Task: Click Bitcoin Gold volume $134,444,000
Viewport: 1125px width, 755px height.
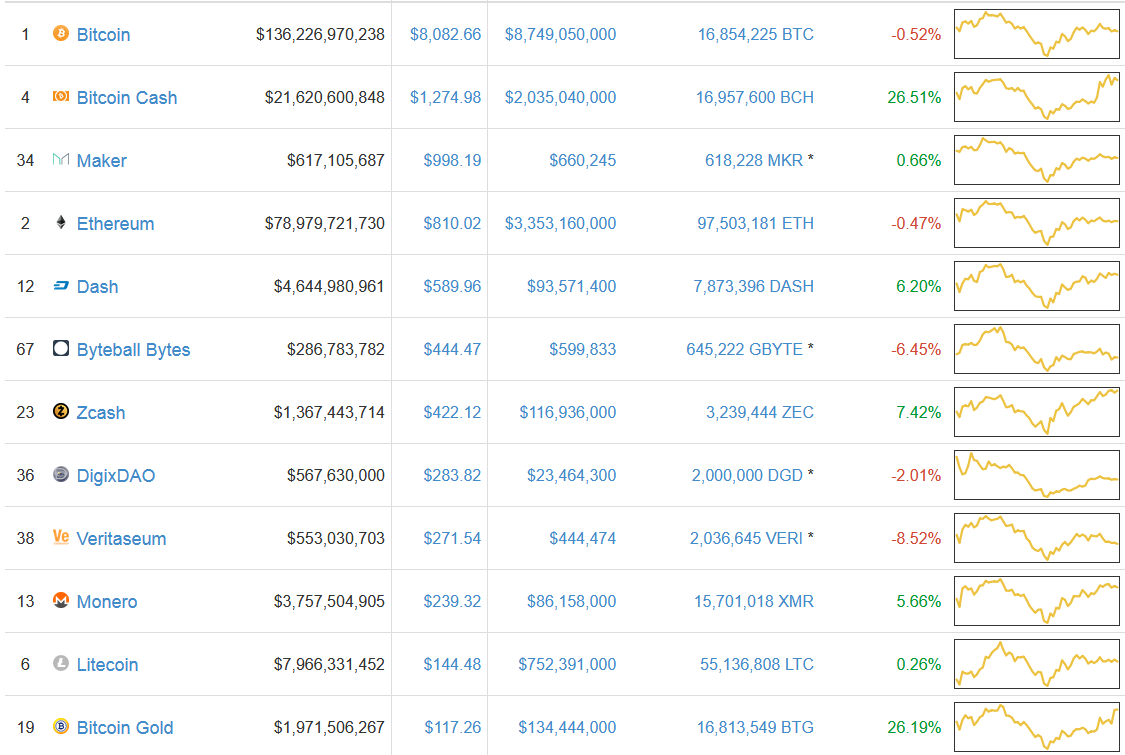Action: coord(568,727)
